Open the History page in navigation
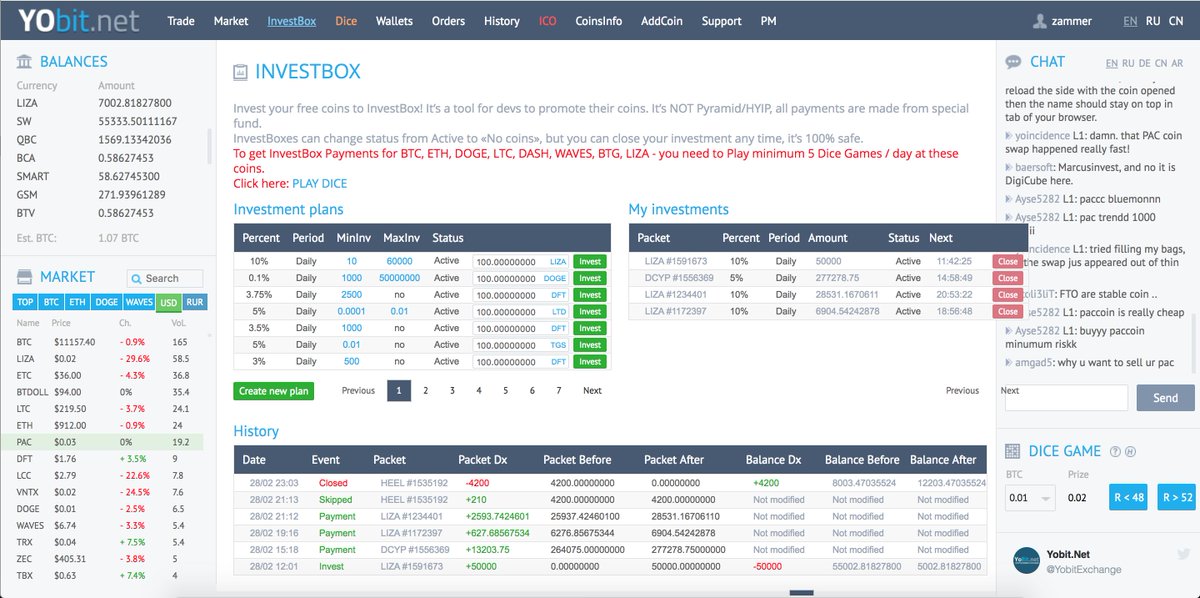Viewport: 1200px width, 598px height. point(501,21)
